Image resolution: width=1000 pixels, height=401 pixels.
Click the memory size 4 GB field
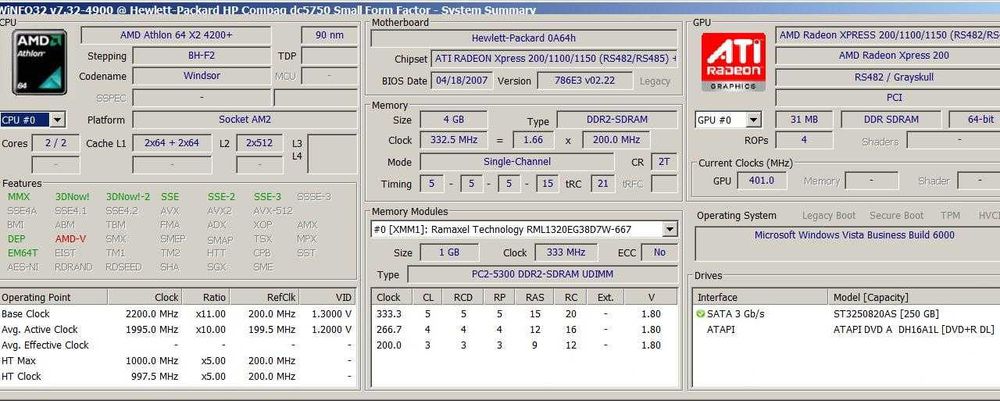pos(453,120)
